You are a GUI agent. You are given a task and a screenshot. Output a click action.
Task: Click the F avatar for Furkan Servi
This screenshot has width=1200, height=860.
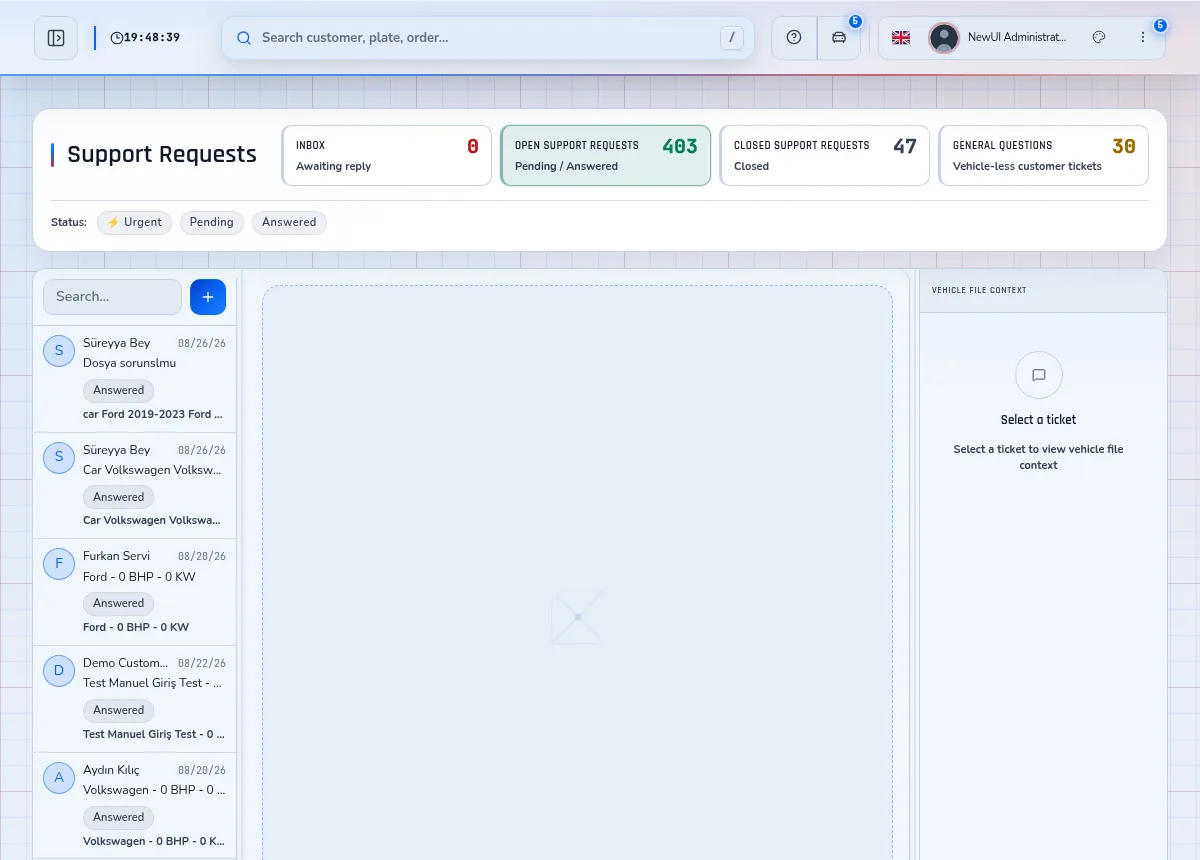click(x=59, y=564)
